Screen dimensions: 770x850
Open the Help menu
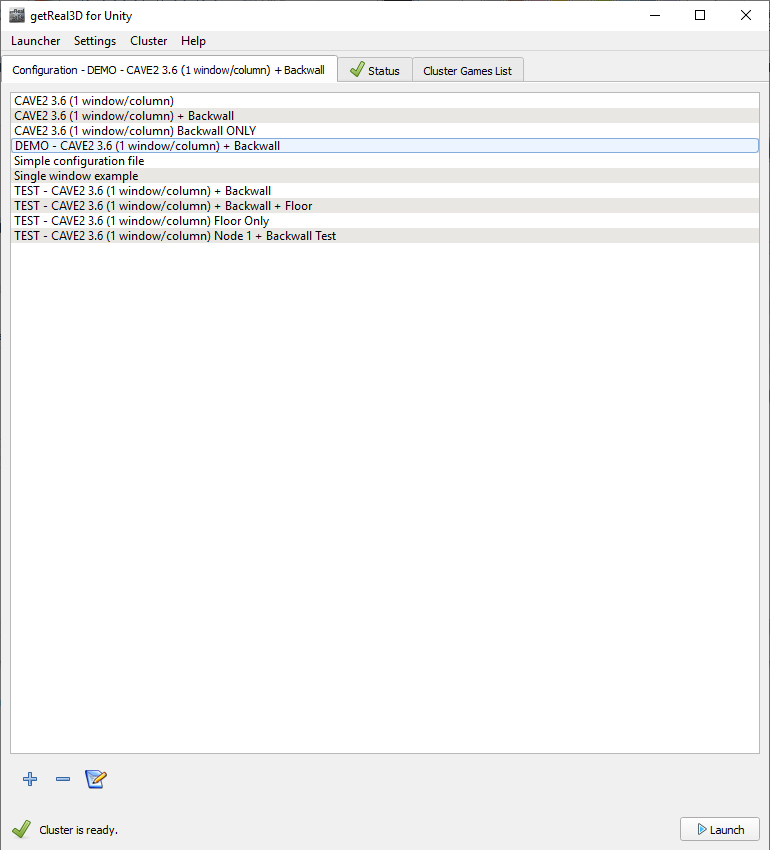coord(193,41)
